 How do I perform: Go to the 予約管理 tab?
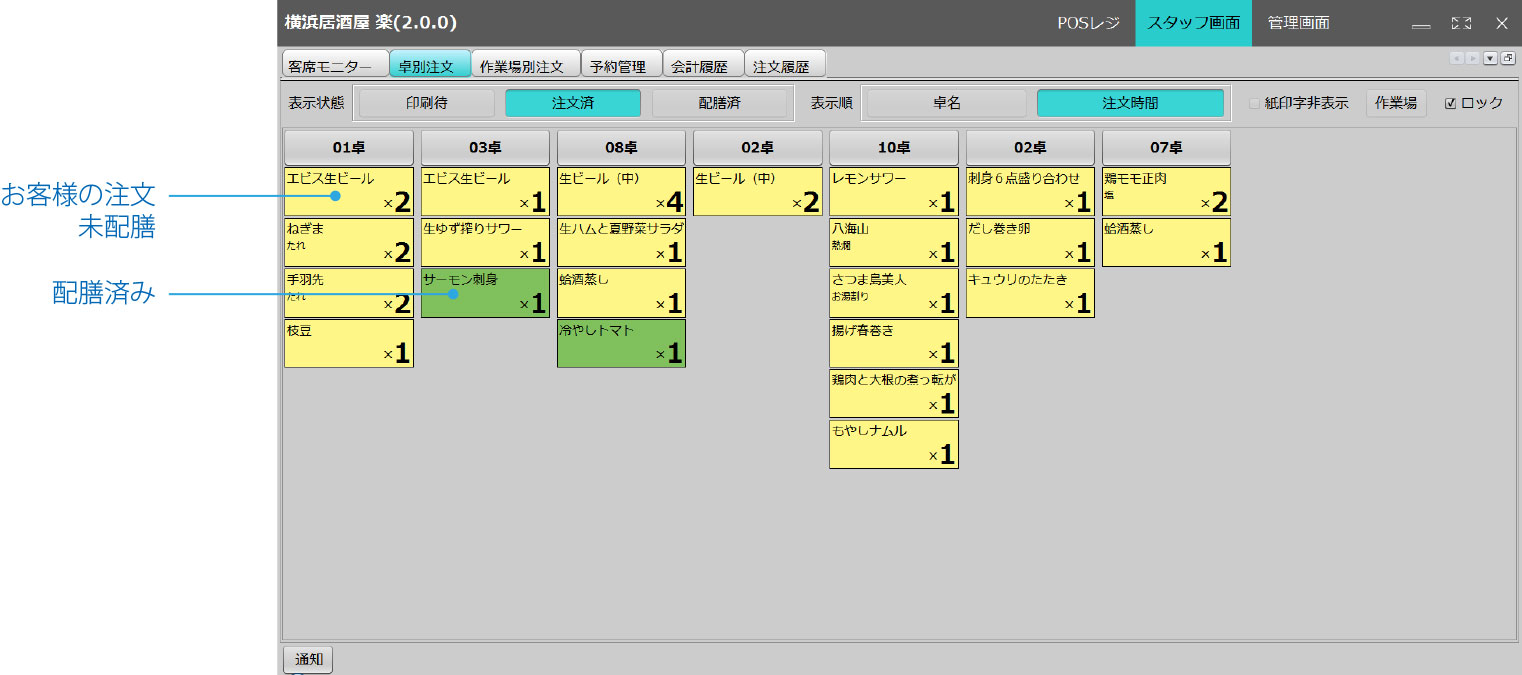(620, 65)
